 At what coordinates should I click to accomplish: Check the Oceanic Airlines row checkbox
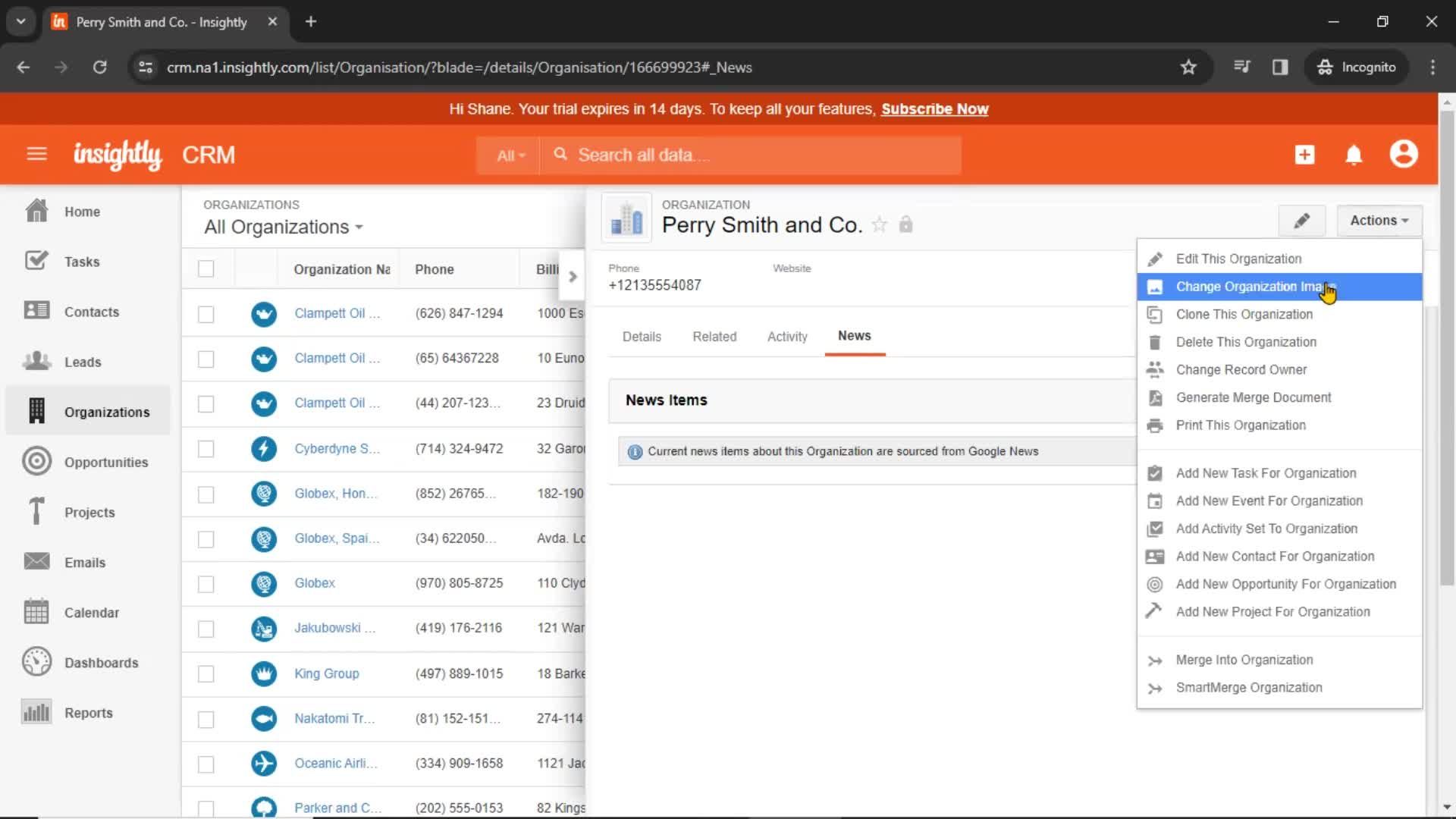206,764
